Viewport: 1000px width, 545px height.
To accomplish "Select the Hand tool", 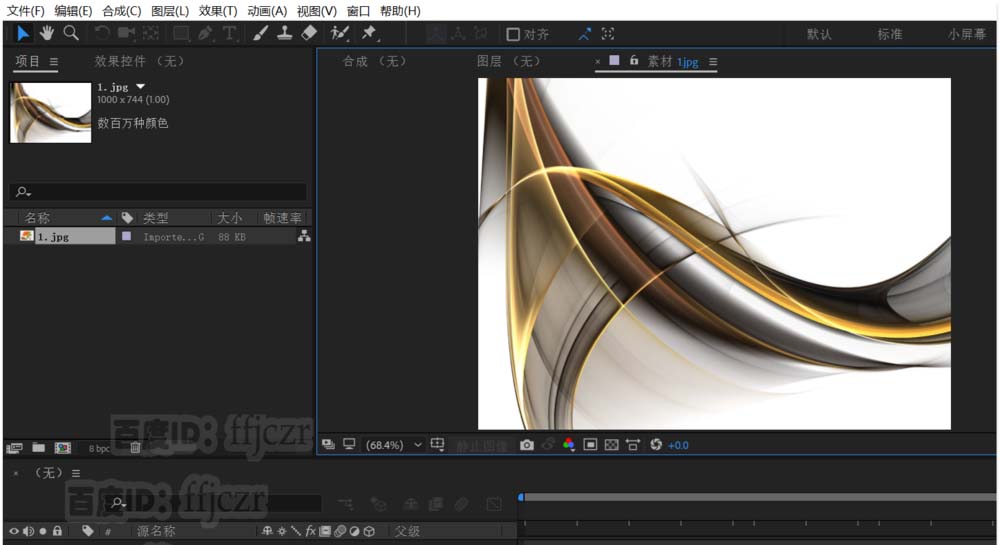I will (x=47, y=33).
